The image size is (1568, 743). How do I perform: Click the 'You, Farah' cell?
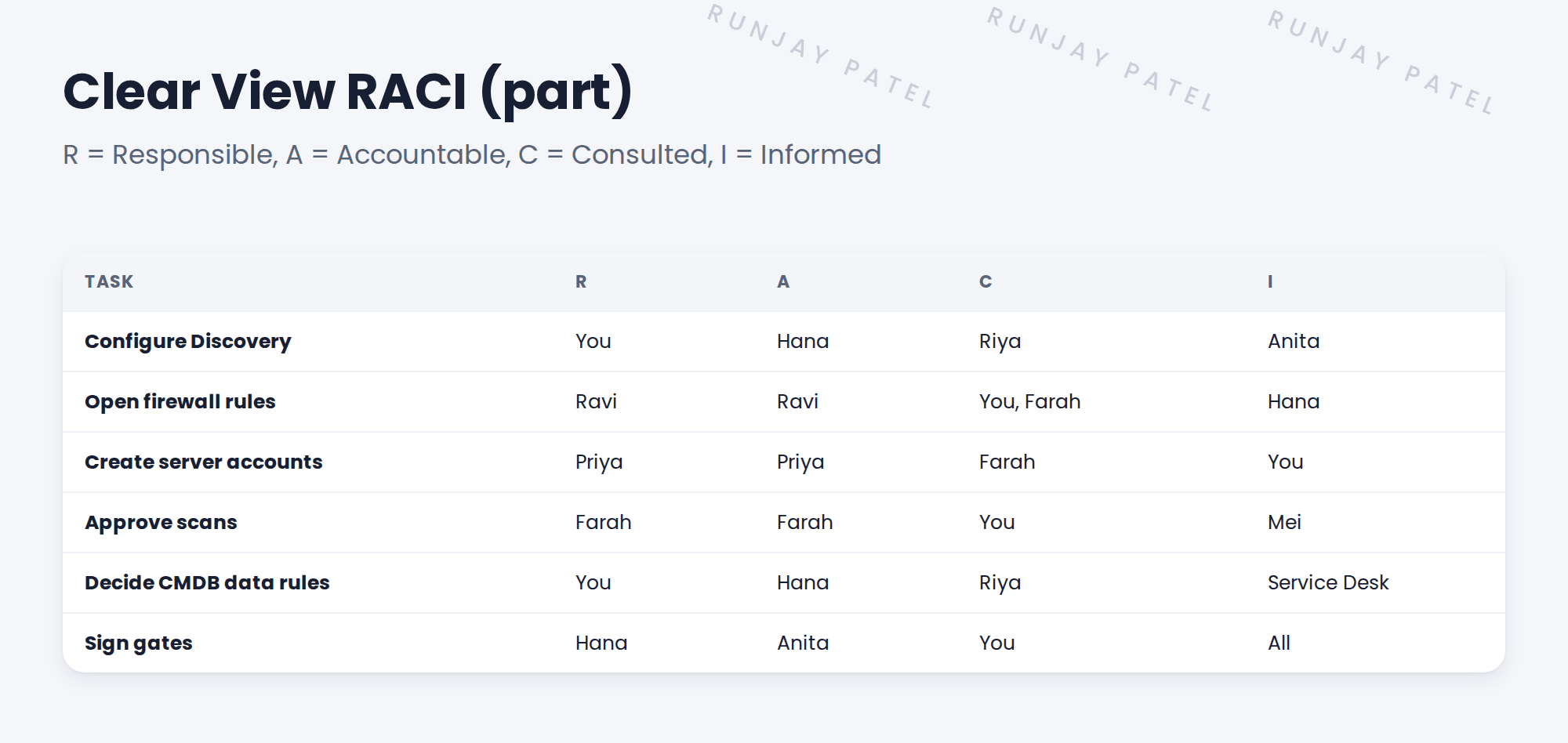pos(1030,402)
